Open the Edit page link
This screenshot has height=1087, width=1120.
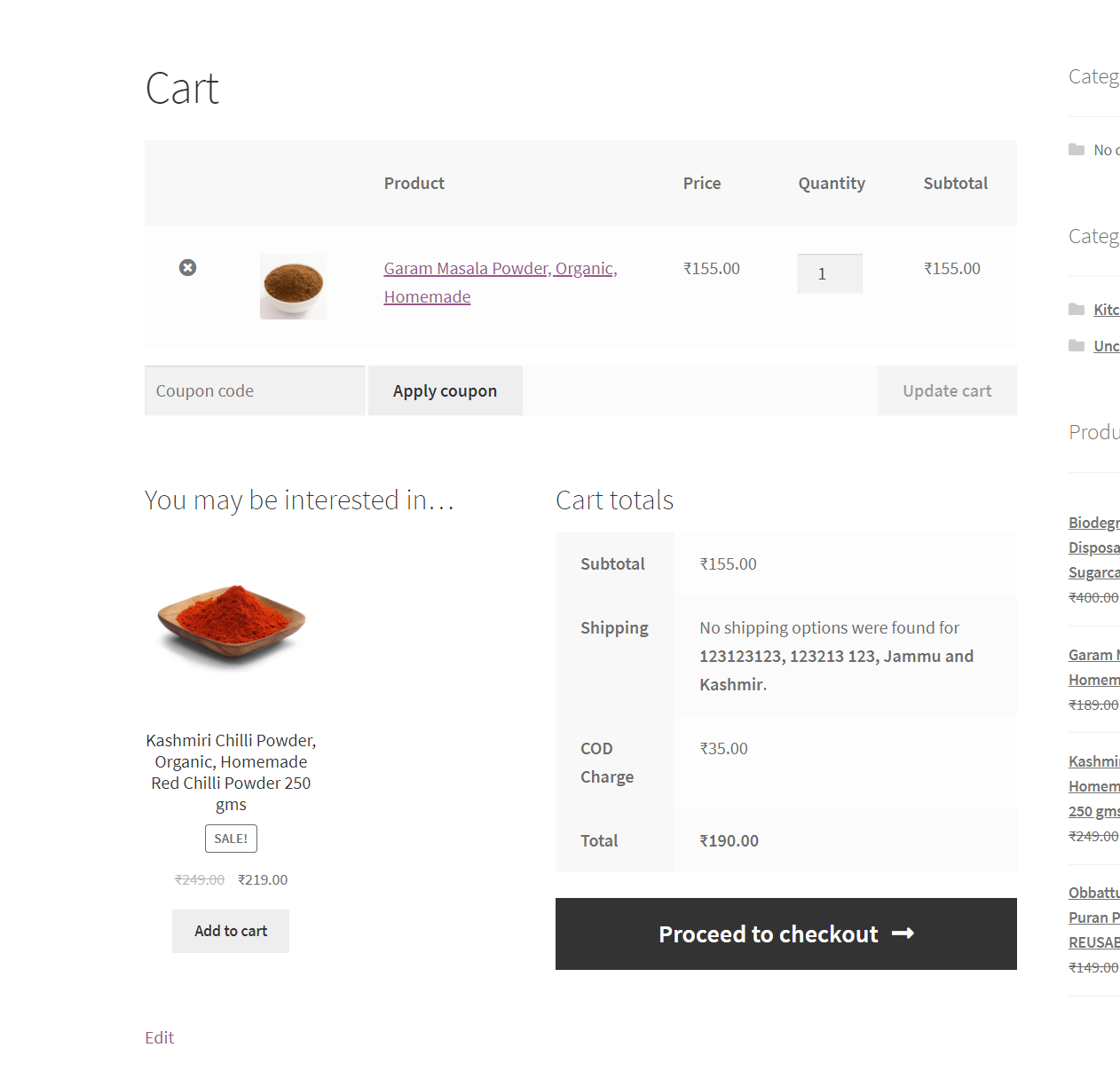(160, 1037)
